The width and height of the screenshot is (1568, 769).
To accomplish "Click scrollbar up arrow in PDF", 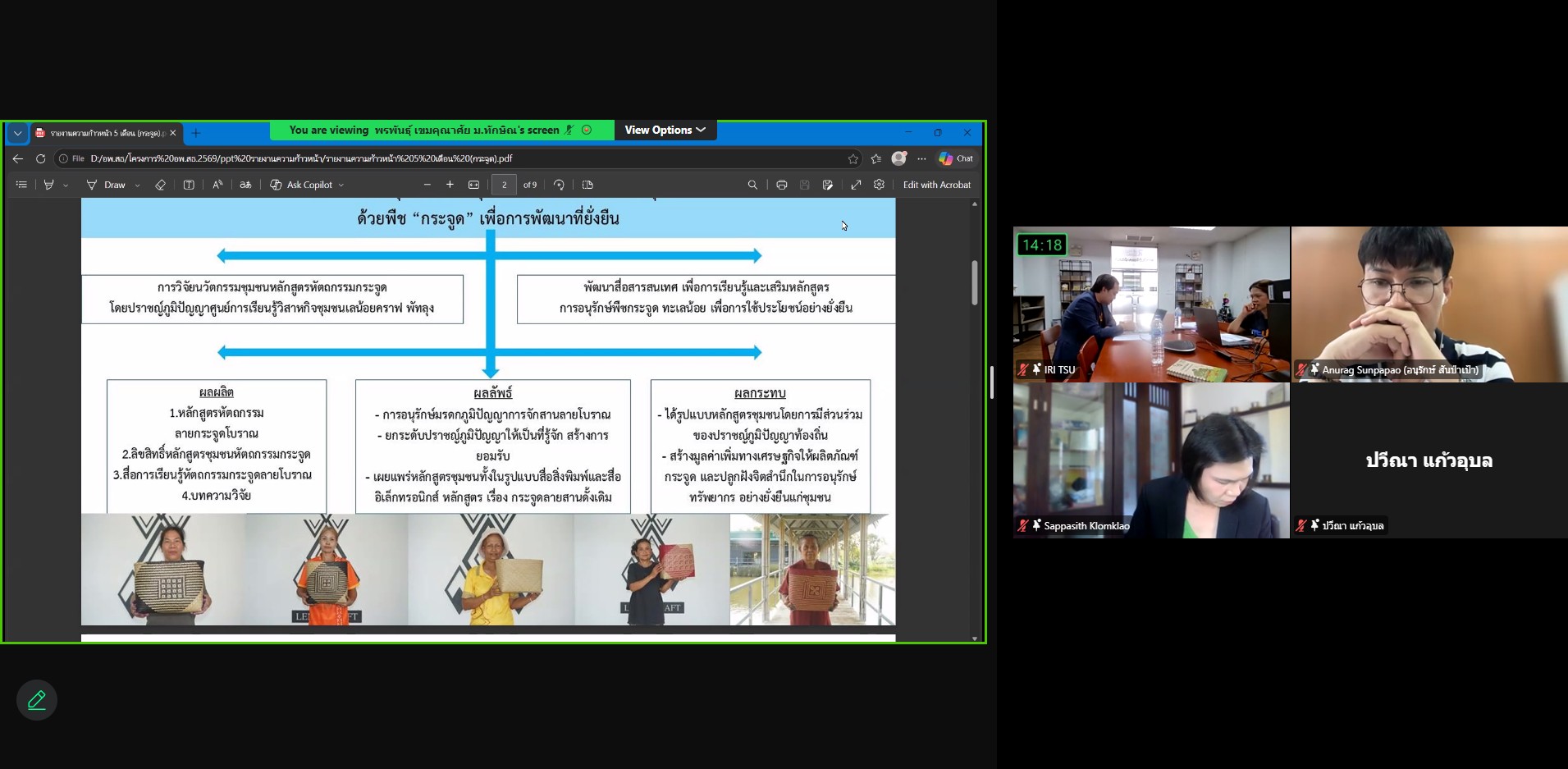I will [975, 204].
